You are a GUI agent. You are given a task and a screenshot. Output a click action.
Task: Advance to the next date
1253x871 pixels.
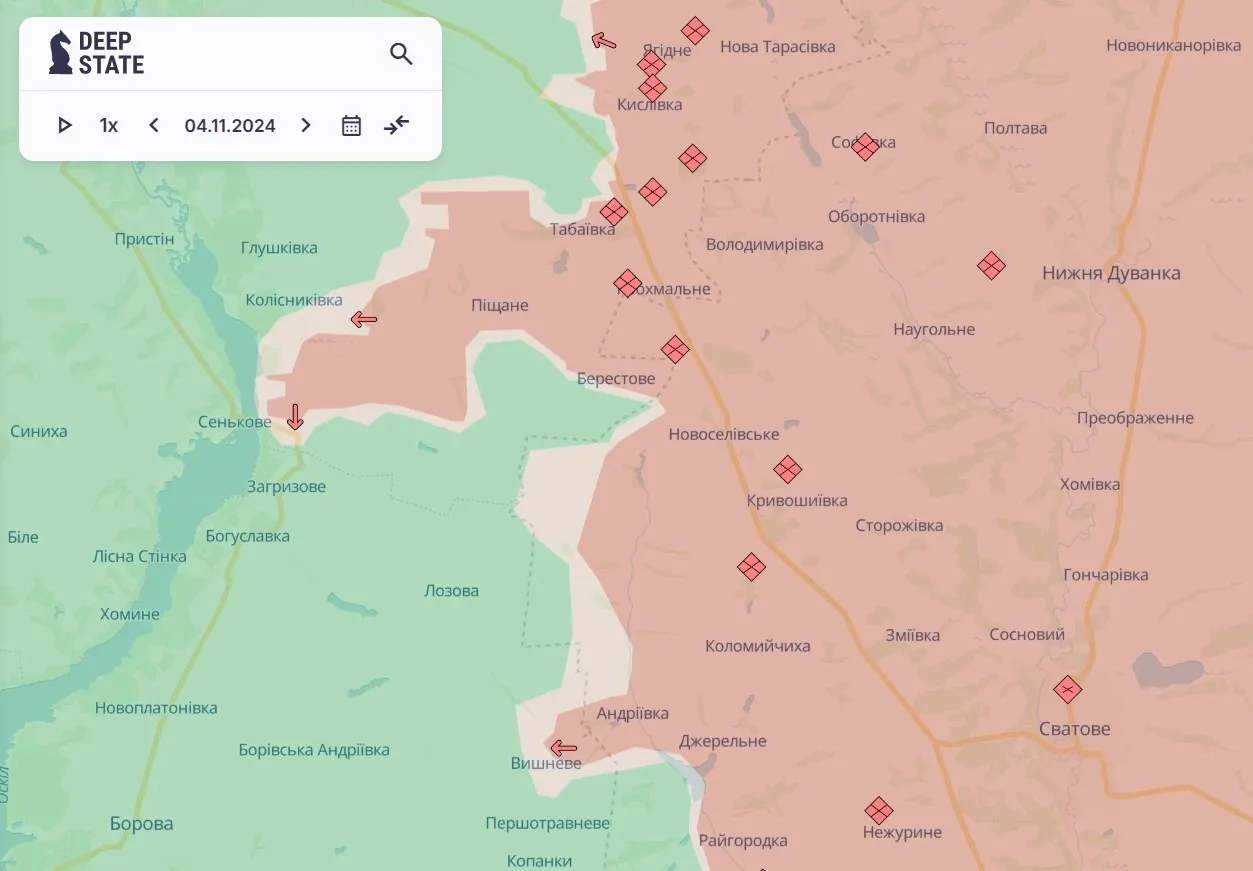(306, 125)
